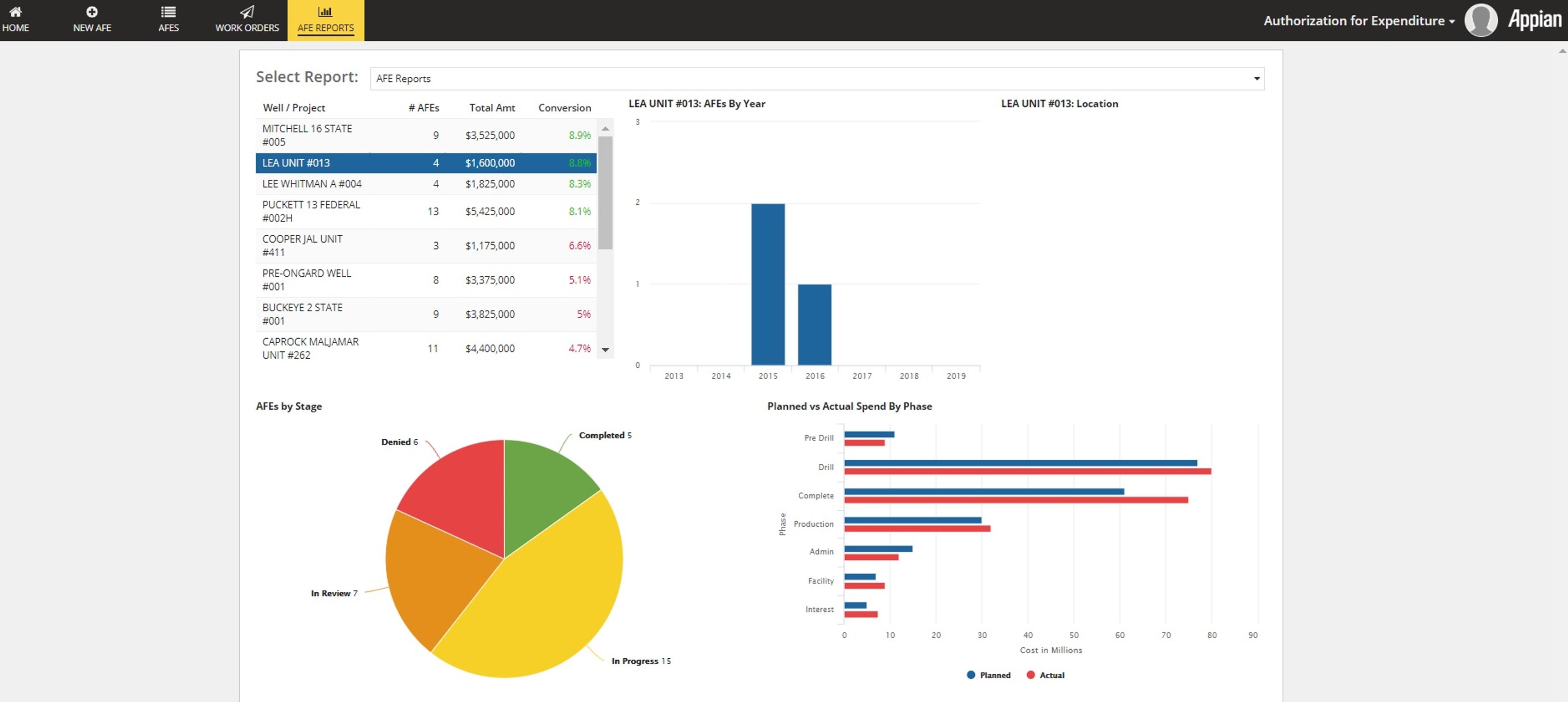Click the Interest phase axis label
Screen dimensions: 1568x702
(x=819, y=609)
